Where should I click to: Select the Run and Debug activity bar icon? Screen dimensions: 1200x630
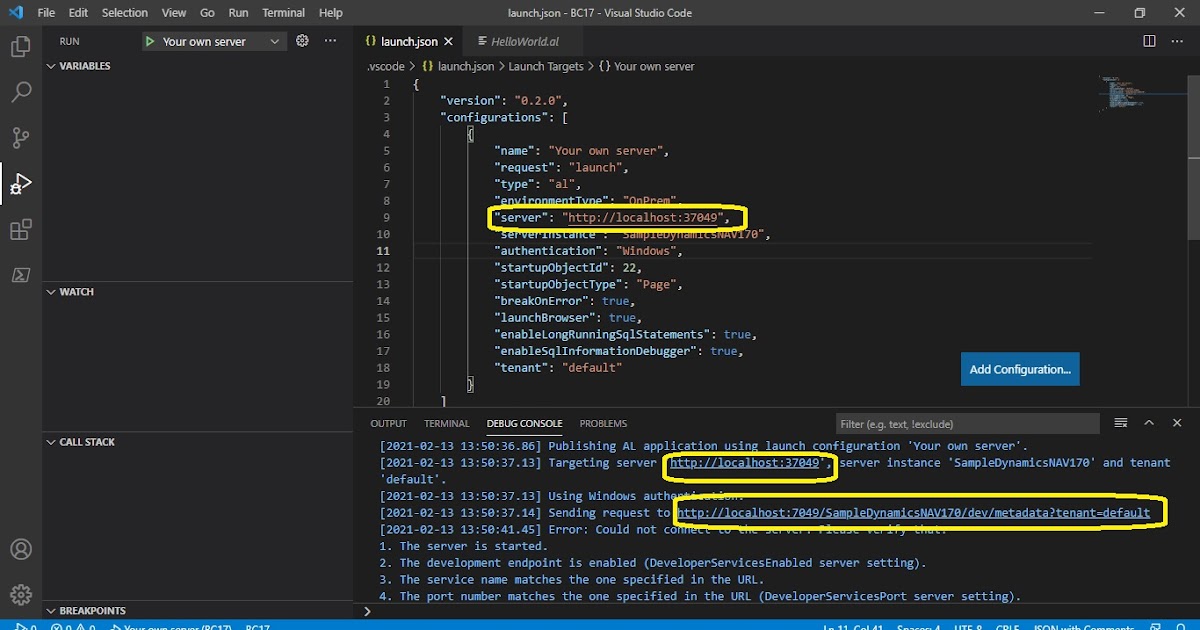pos(21,184)
